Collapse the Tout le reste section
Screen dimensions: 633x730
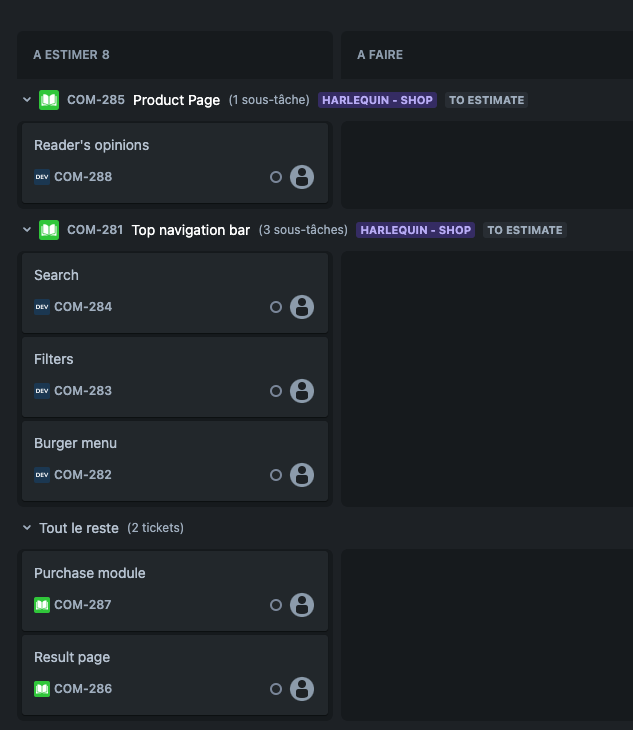point(27,528)
